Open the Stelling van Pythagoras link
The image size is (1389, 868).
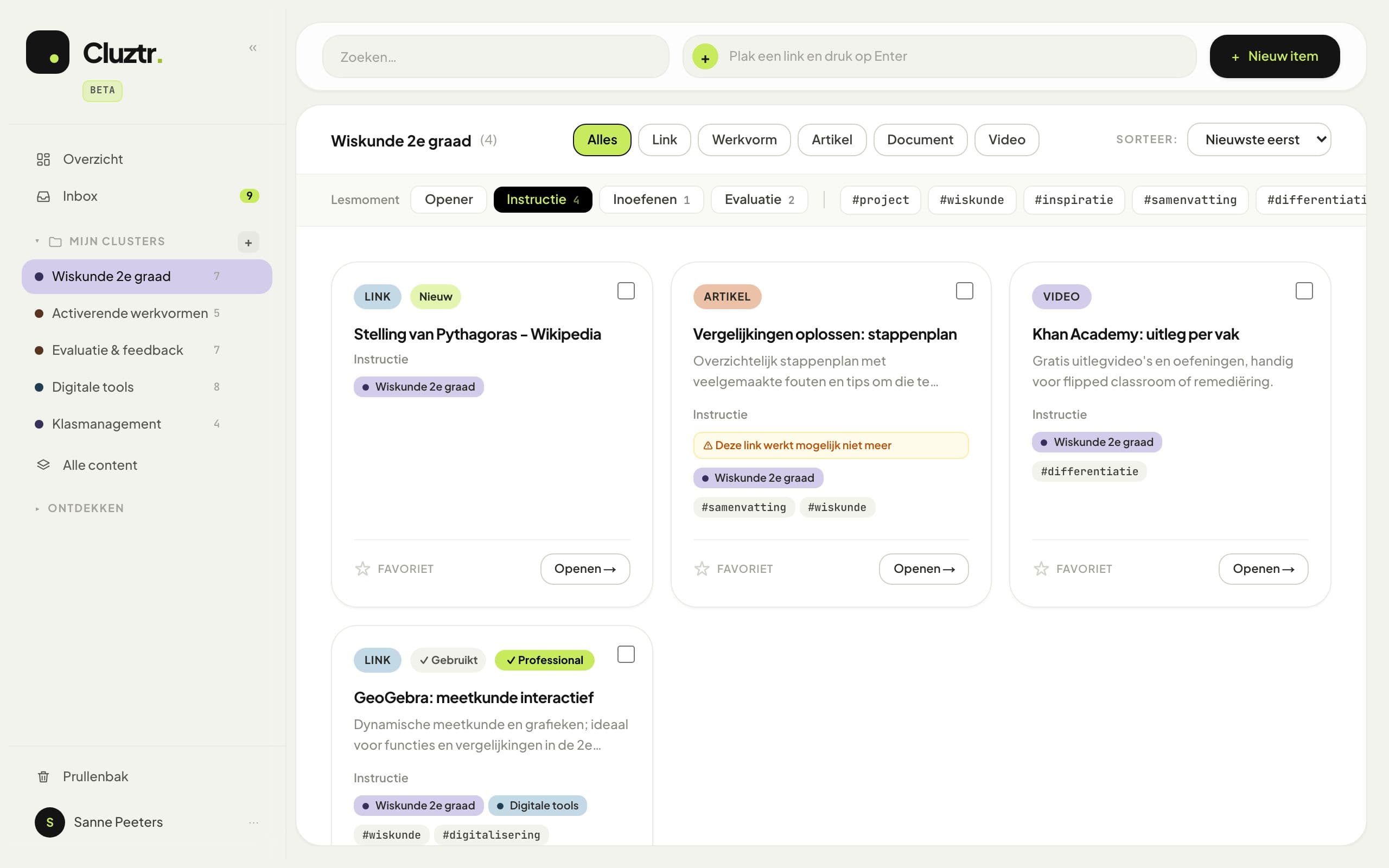[x=585, y=569]
